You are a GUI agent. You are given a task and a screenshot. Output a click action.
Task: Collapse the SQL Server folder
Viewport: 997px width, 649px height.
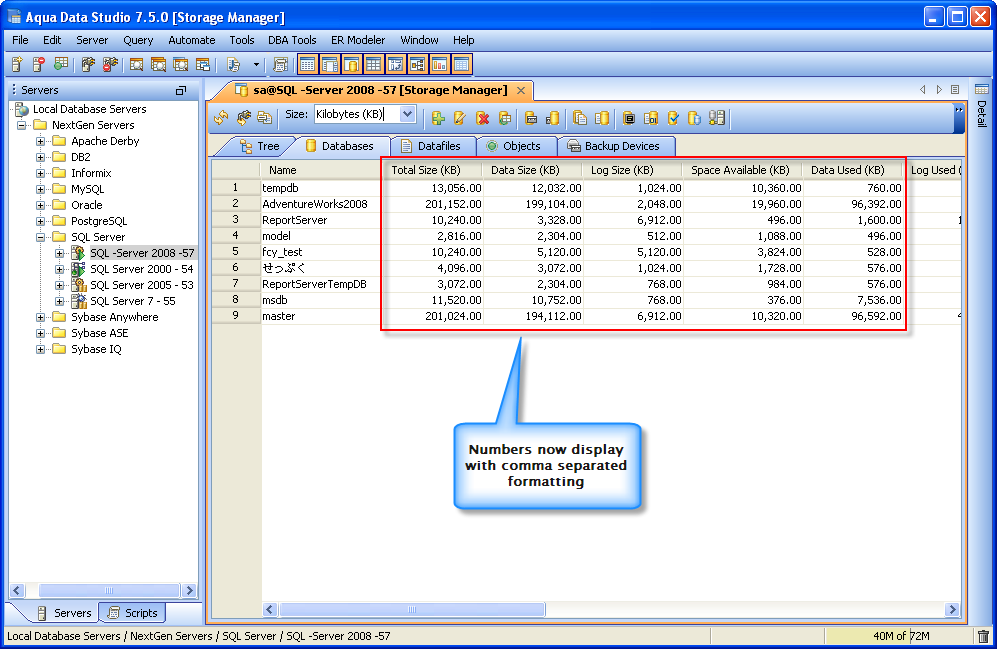[40, 237]
